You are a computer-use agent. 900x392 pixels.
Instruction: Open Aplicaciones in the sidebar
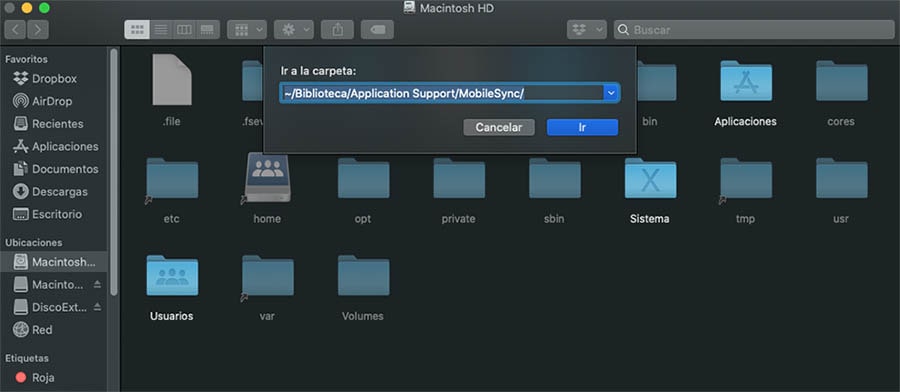[x=55, y=146]
